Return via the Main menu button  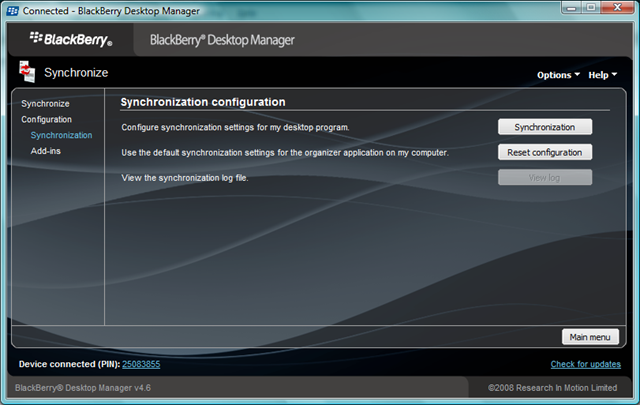(x=590, y=337)
